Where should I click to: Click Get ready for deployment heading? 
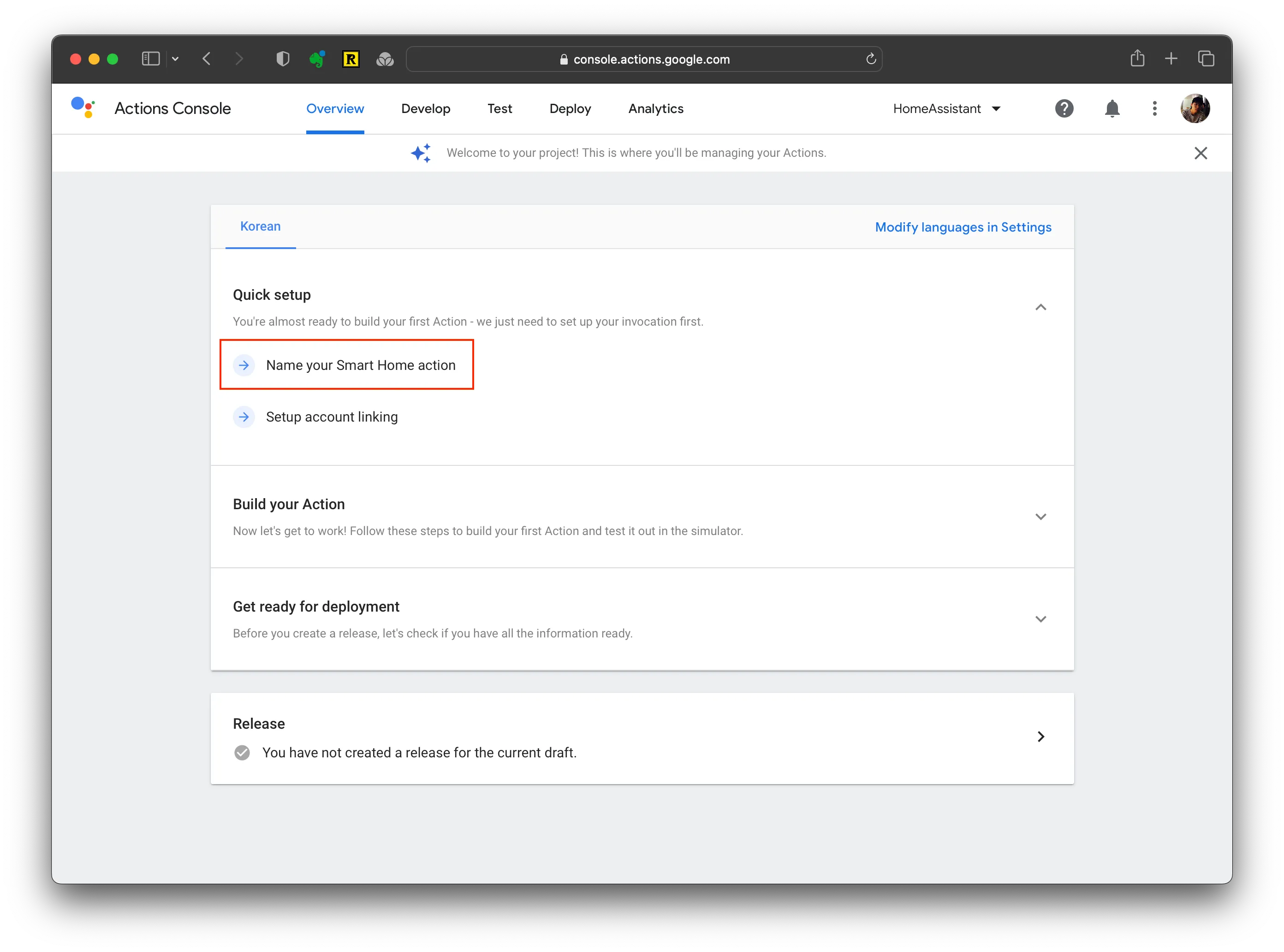[316, 606]
